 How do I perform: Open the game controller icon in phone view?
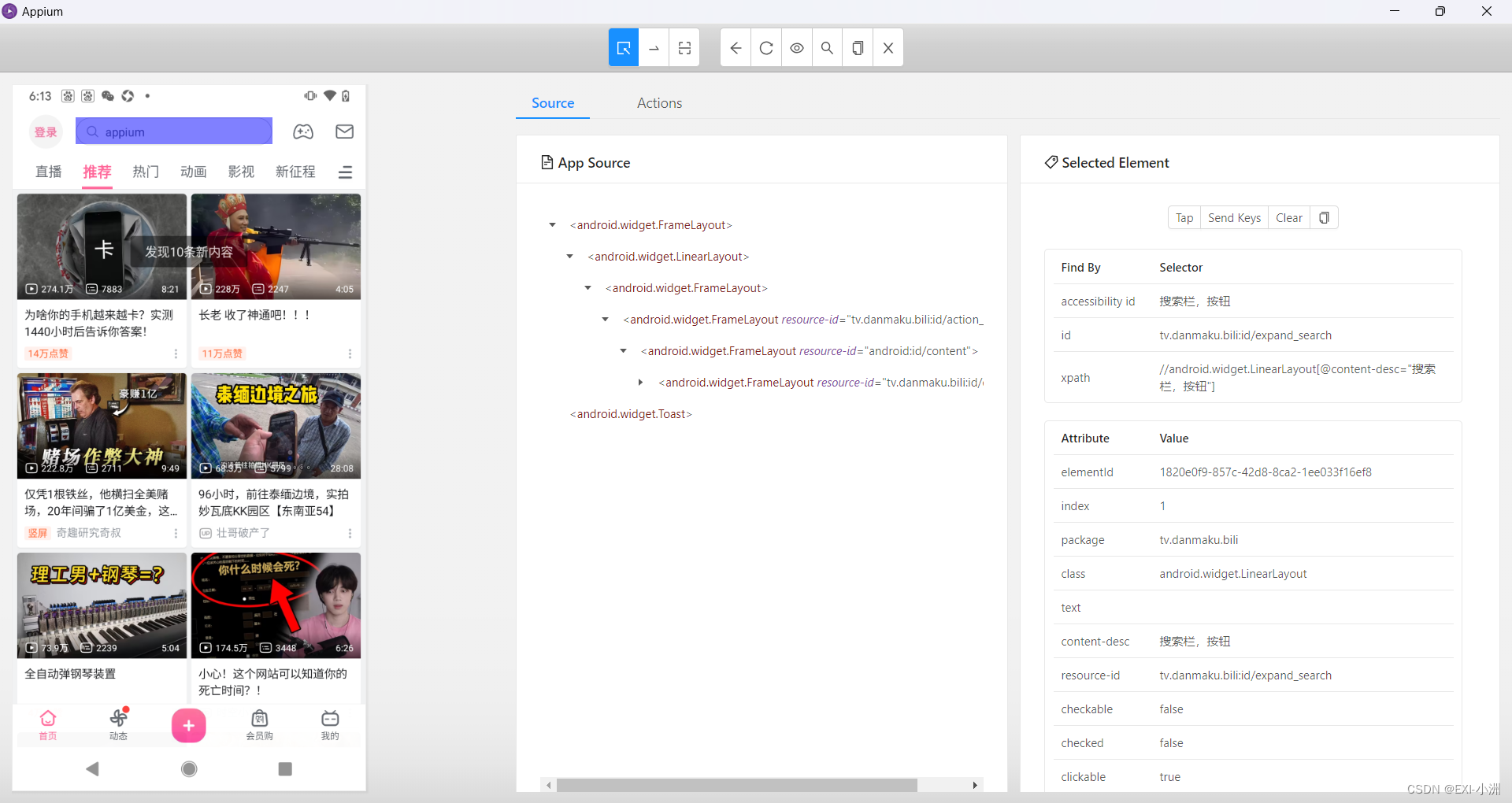303,131
